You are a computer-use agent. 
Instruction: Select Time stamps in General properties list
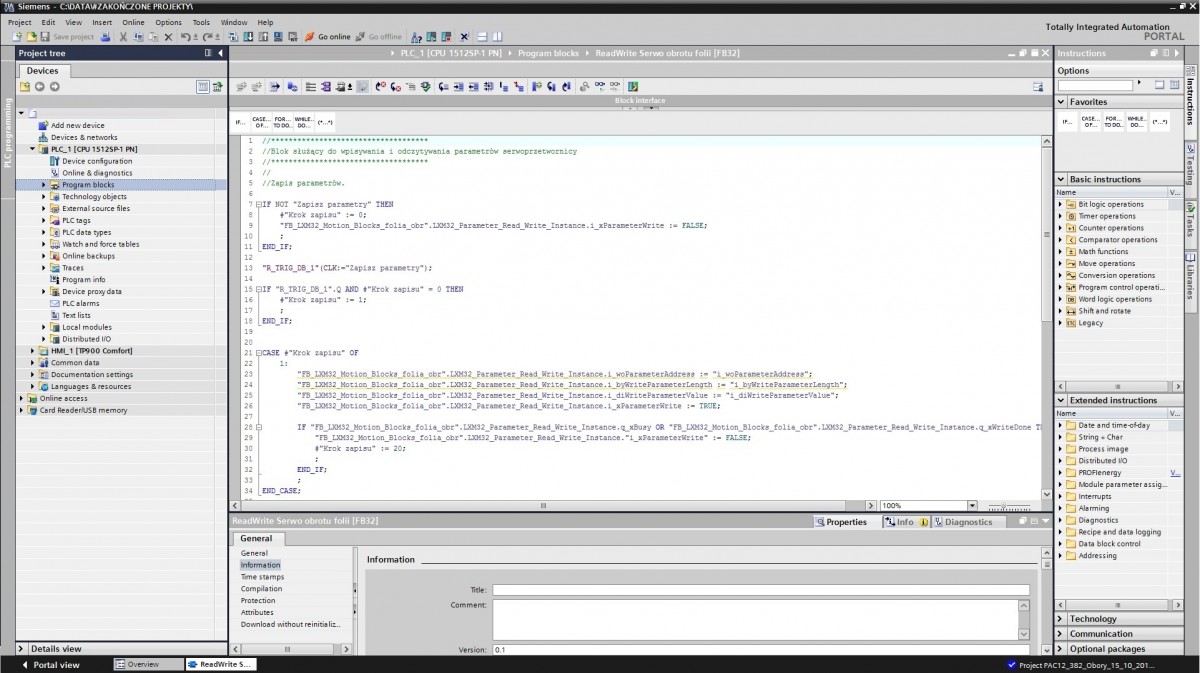coord(262,577)
